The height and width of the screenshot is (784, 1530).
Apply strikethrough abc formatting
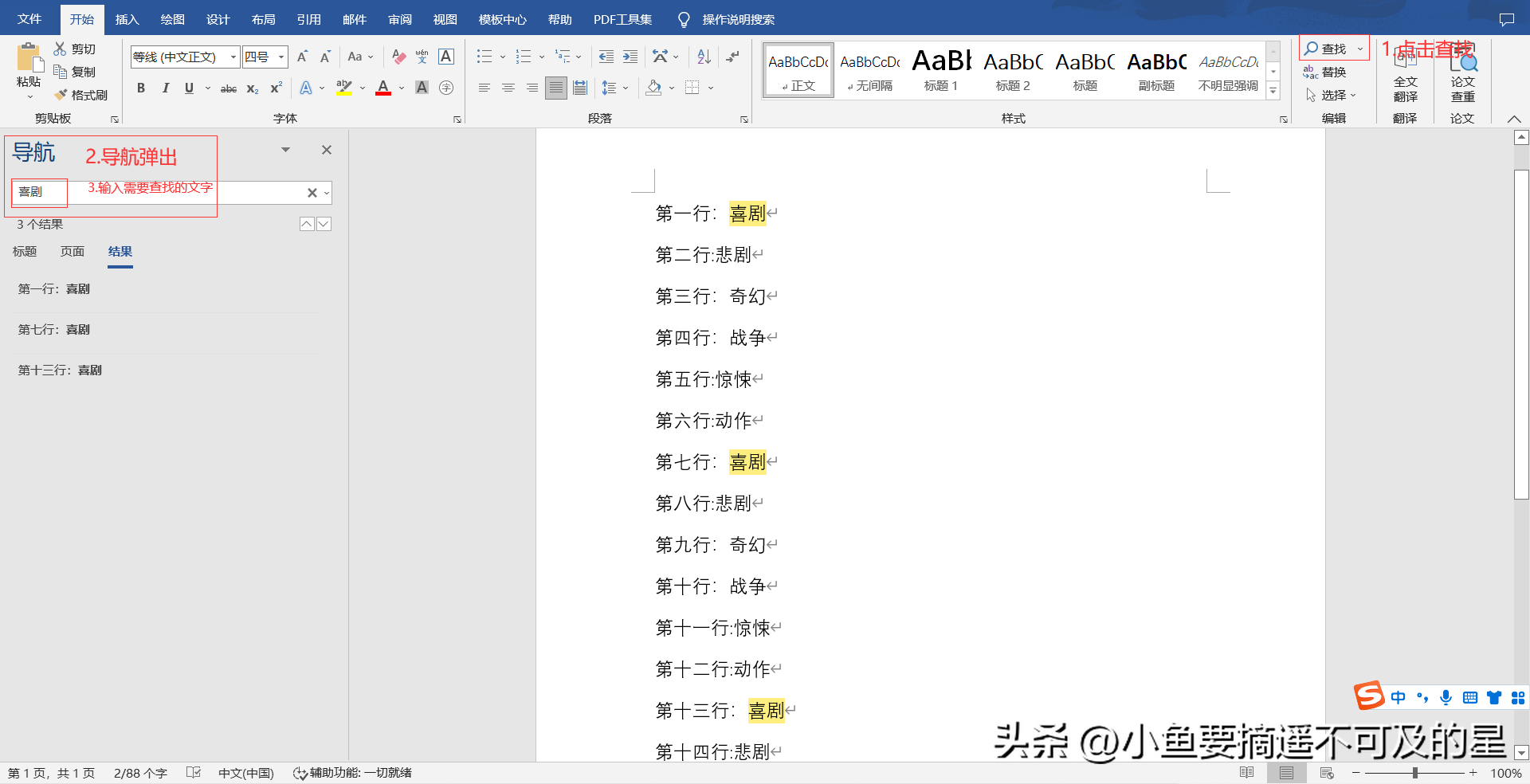[229, 88]
